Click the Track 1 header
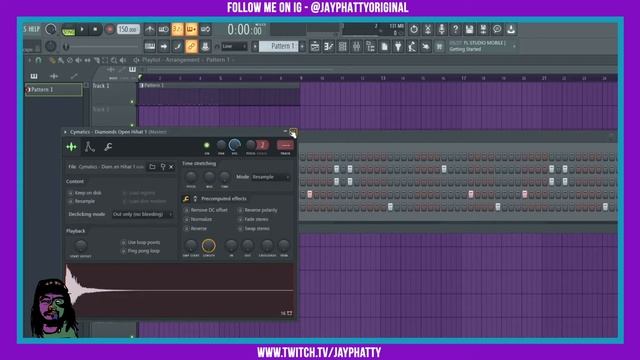The image size is (640, 360). point(112,94)
